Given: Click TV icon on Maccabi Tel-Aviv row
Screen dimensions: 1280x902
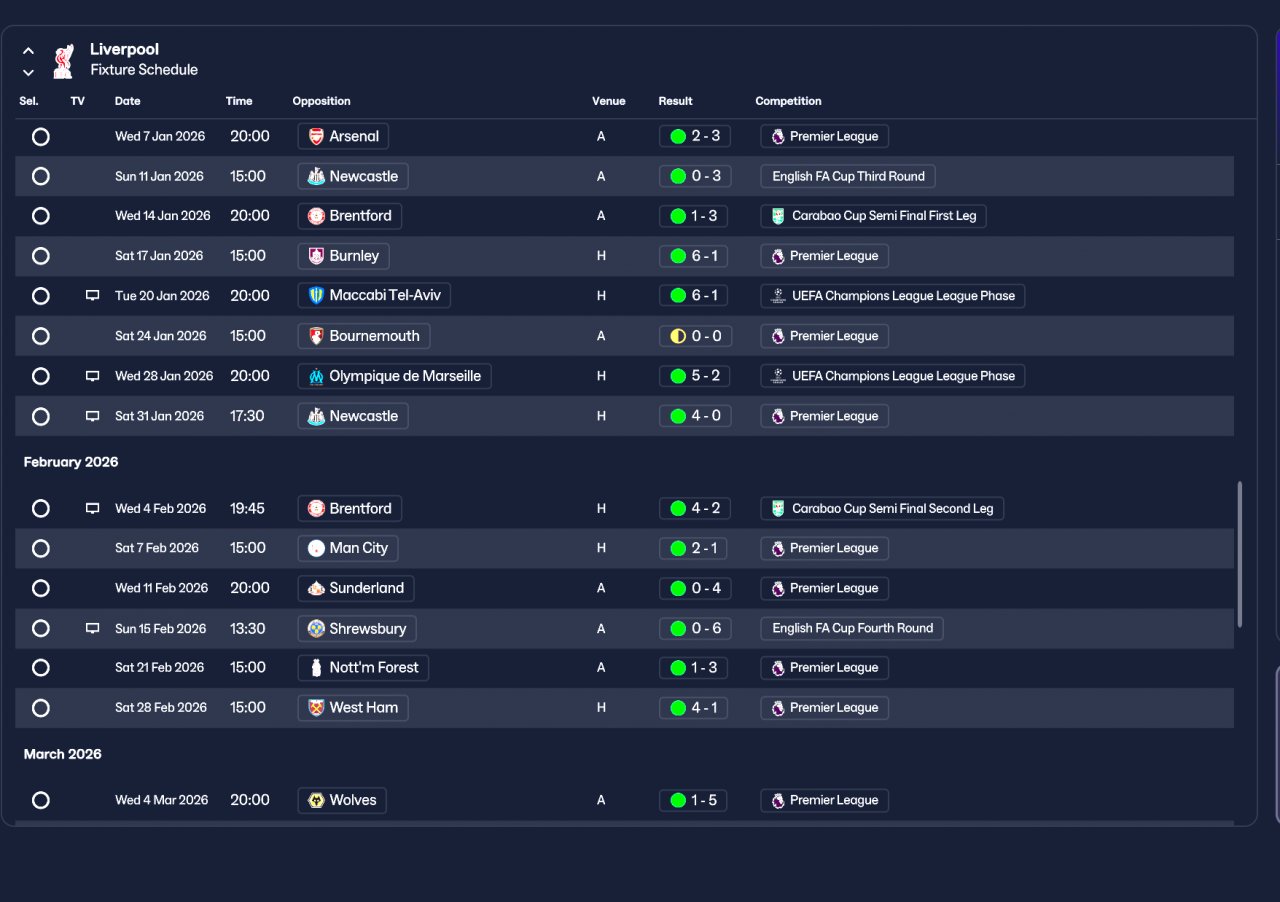Looking at the screenshot, I should [x=93, y=296].
